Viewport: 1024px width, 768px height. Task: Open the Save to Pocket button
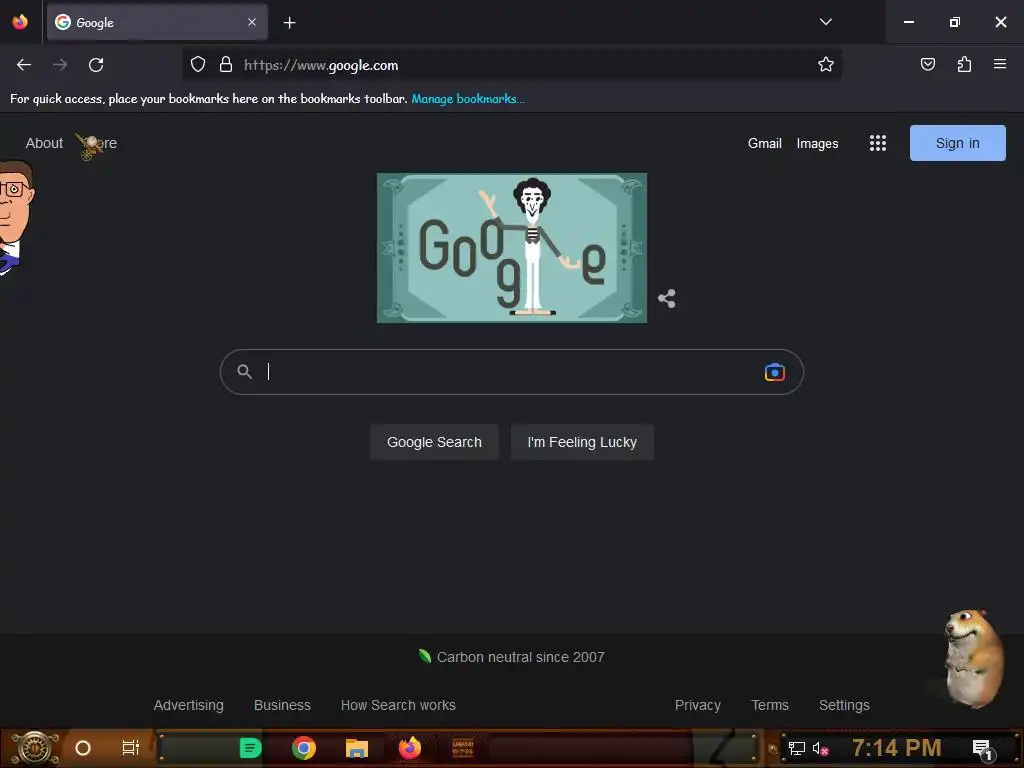(927, 64)
